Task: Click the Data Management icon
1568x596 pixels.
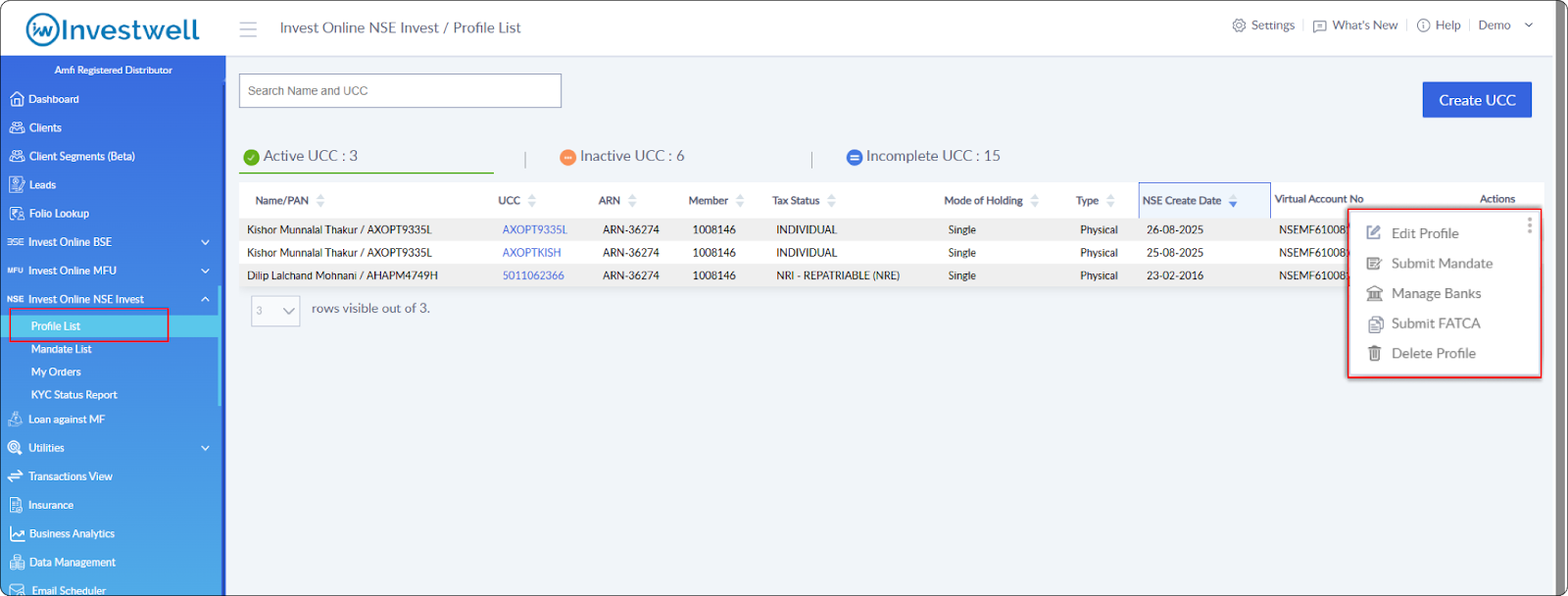Action: click(x=17, y=562)
